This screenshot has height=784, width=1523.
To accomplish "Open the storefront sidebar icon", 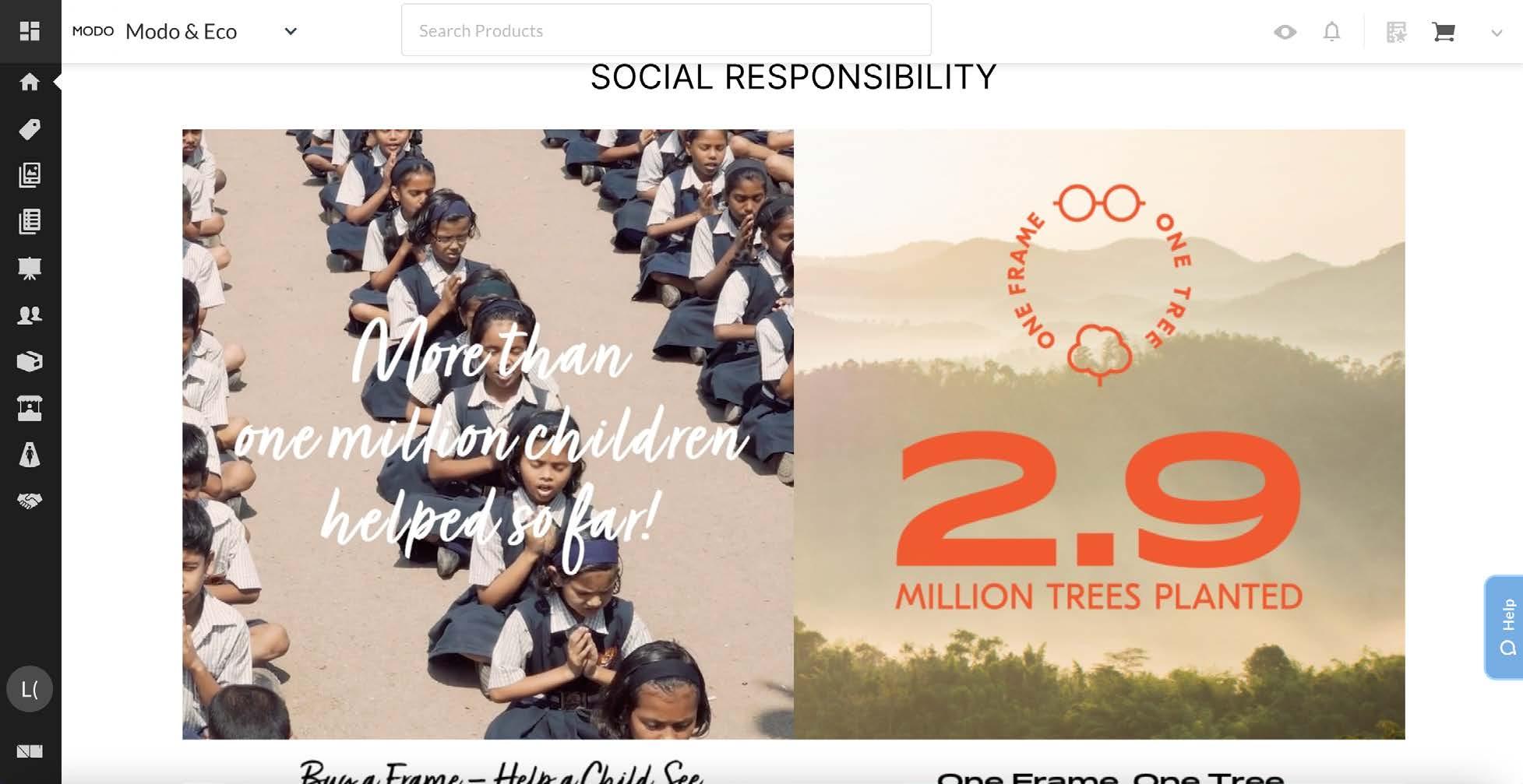I will [x=30, y=408].
